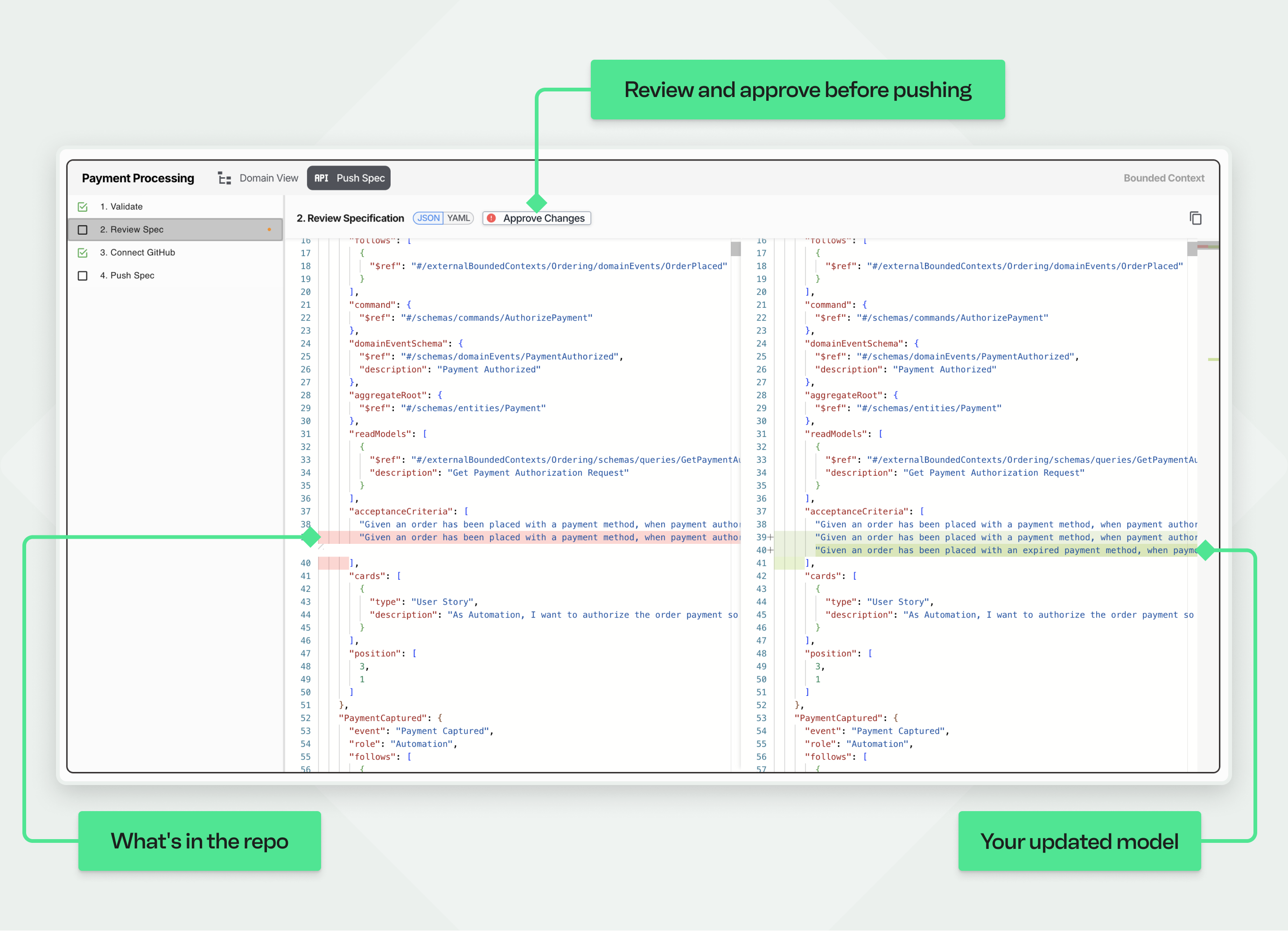The image size is (1288, 931).
Task: Click "User Story" type value in left pane
Action: pos(442,602)
